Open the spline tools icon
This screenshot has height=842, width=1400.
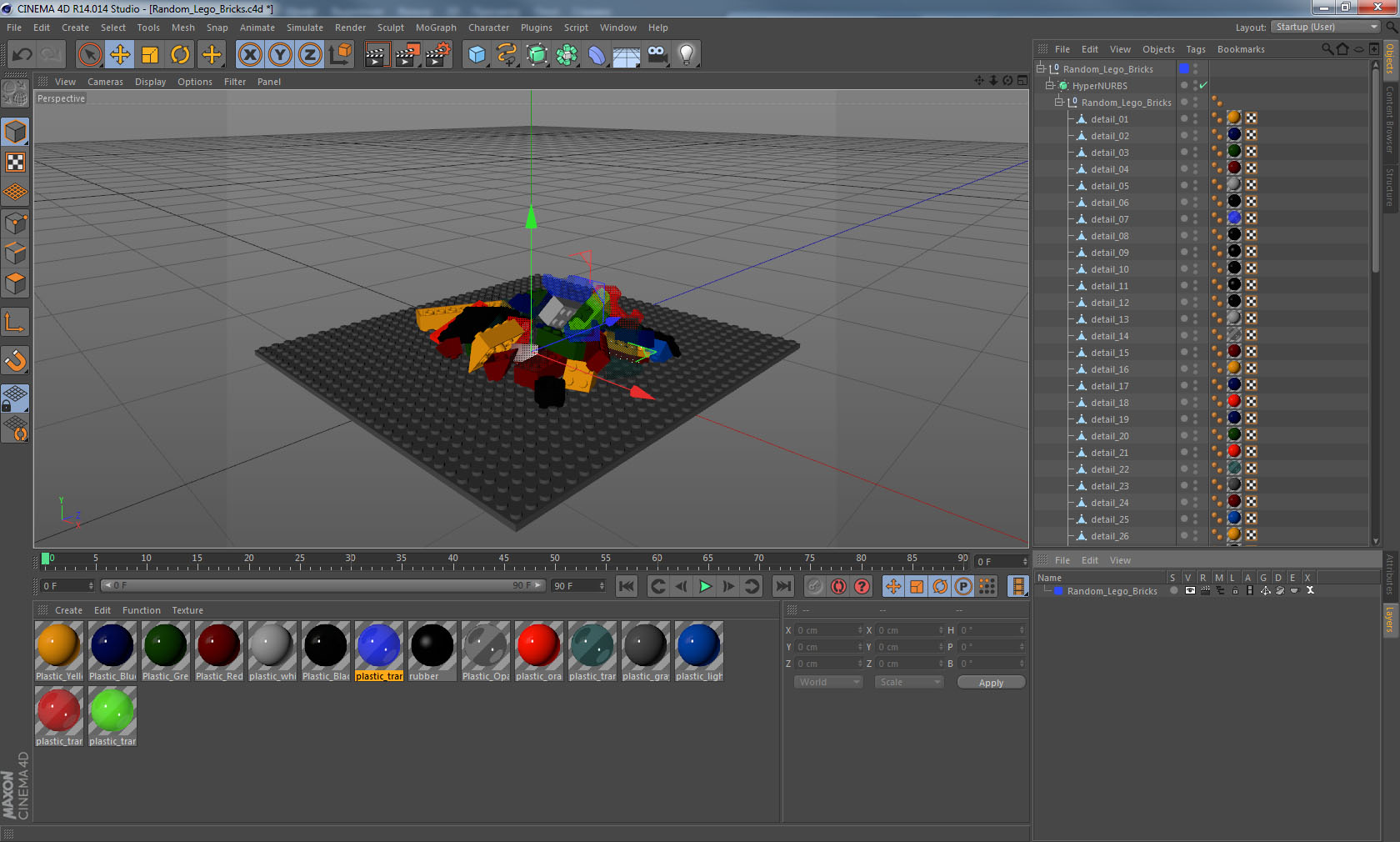click(x=507, y=55)
